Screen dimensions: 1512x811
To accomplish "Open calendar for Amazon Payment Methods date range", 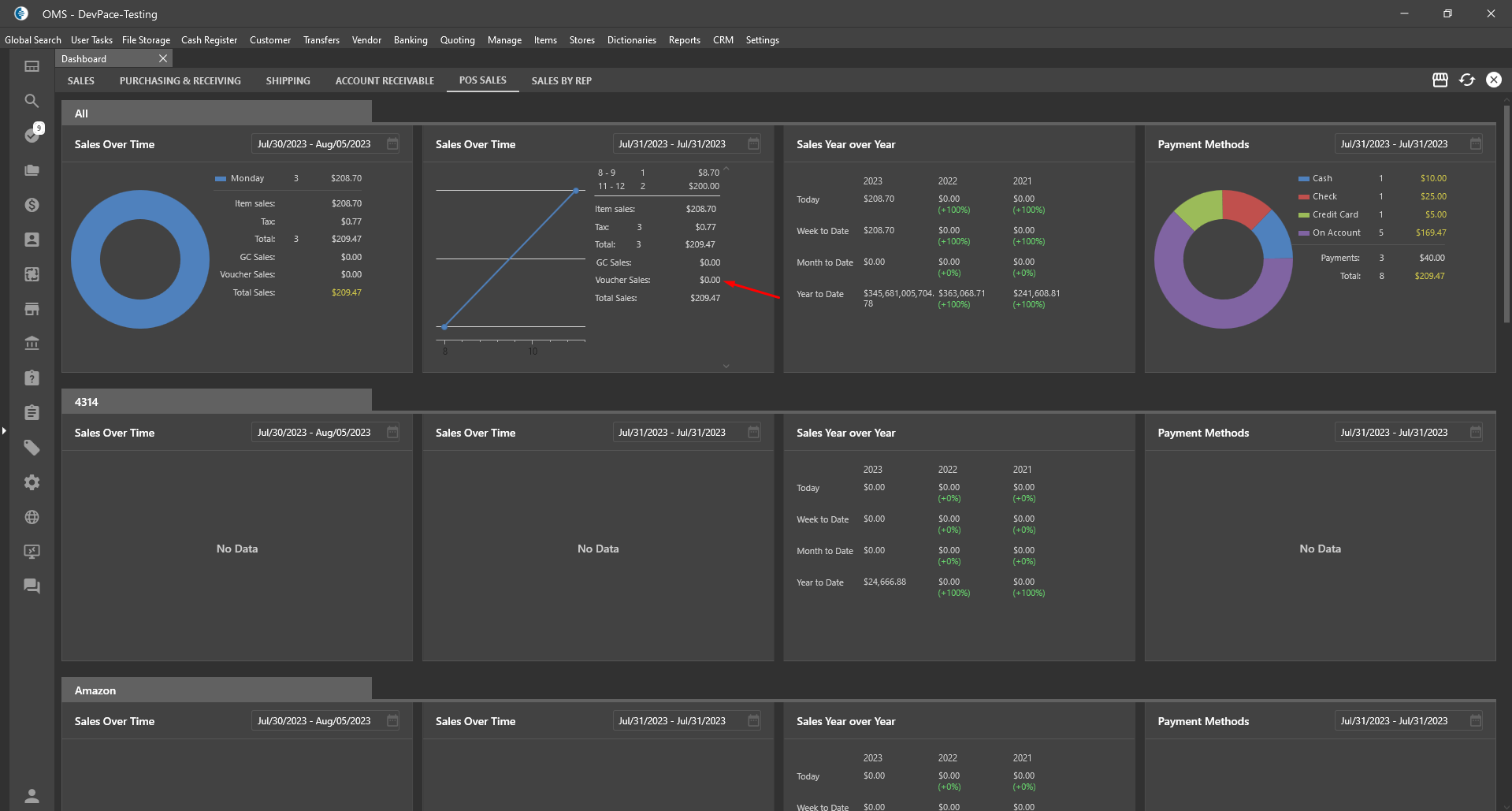I will coord(1476,721).
